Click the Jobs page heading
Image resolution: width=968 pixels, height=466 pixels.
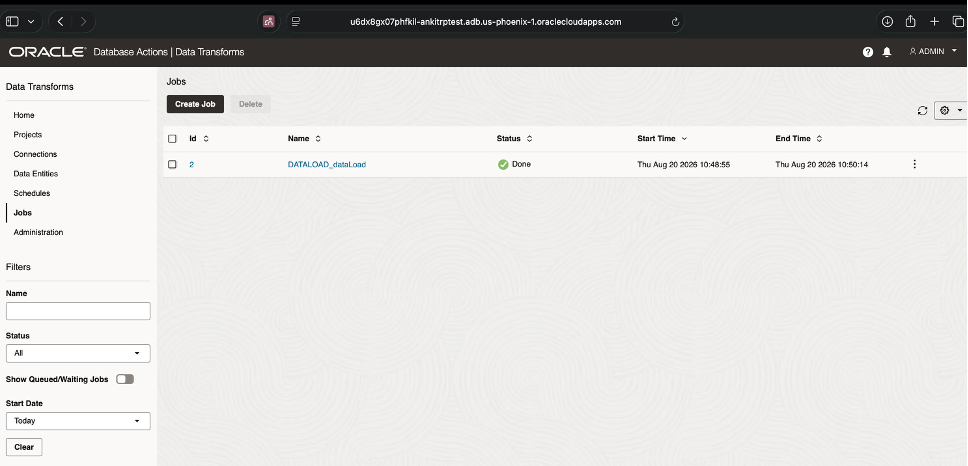176,81
